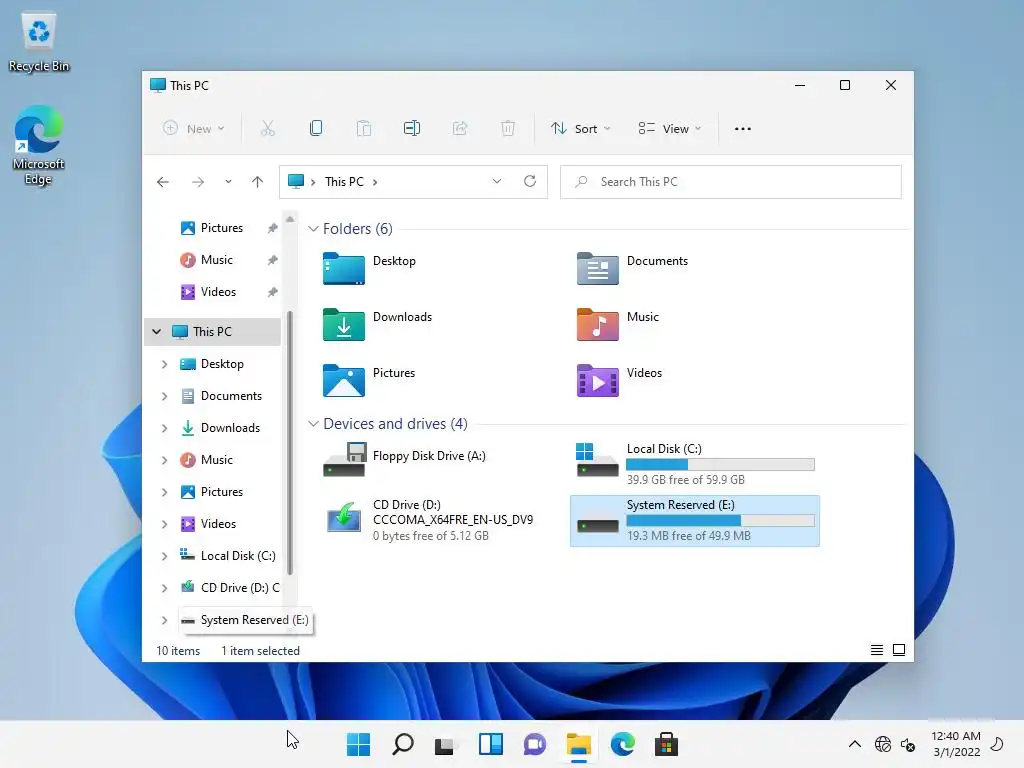The width and height of the screenshot is (1024, 768).
Task: Click volume icon in system tray
Action: [908, 744]
